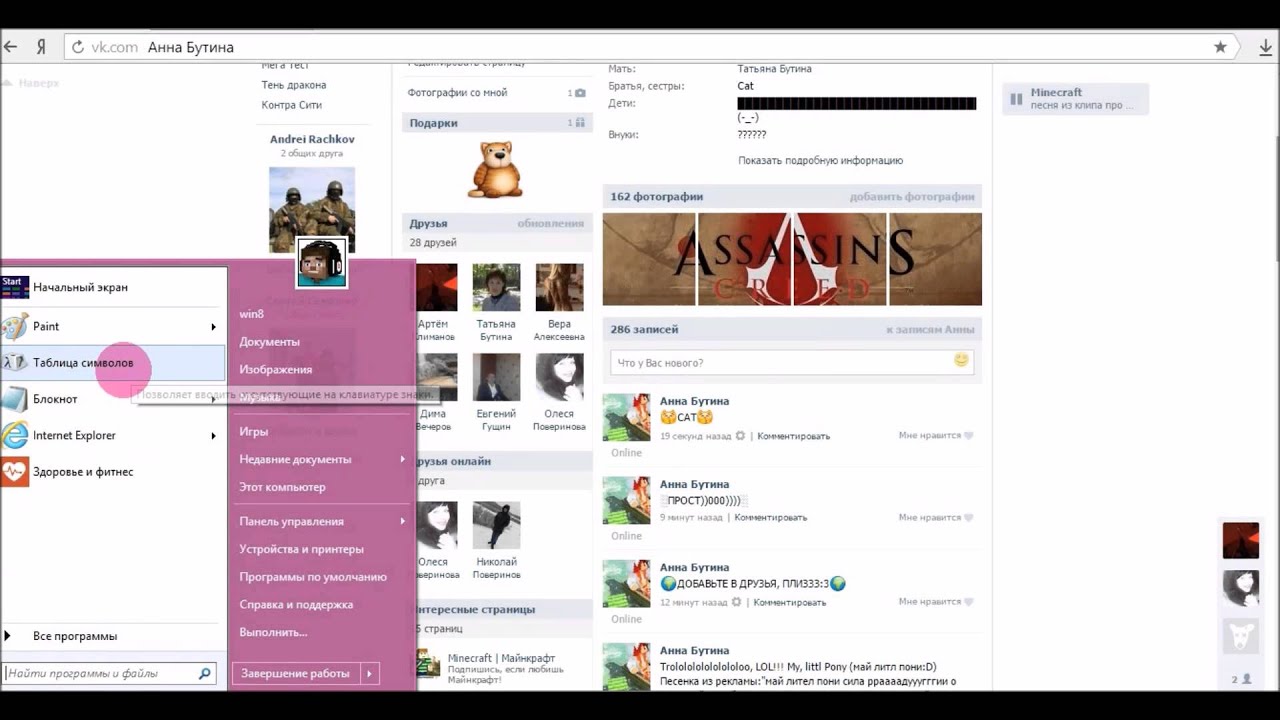Expand Недавние документы submenu
Viewport: 1280px width, 720px height.
(x=403, y=460)
